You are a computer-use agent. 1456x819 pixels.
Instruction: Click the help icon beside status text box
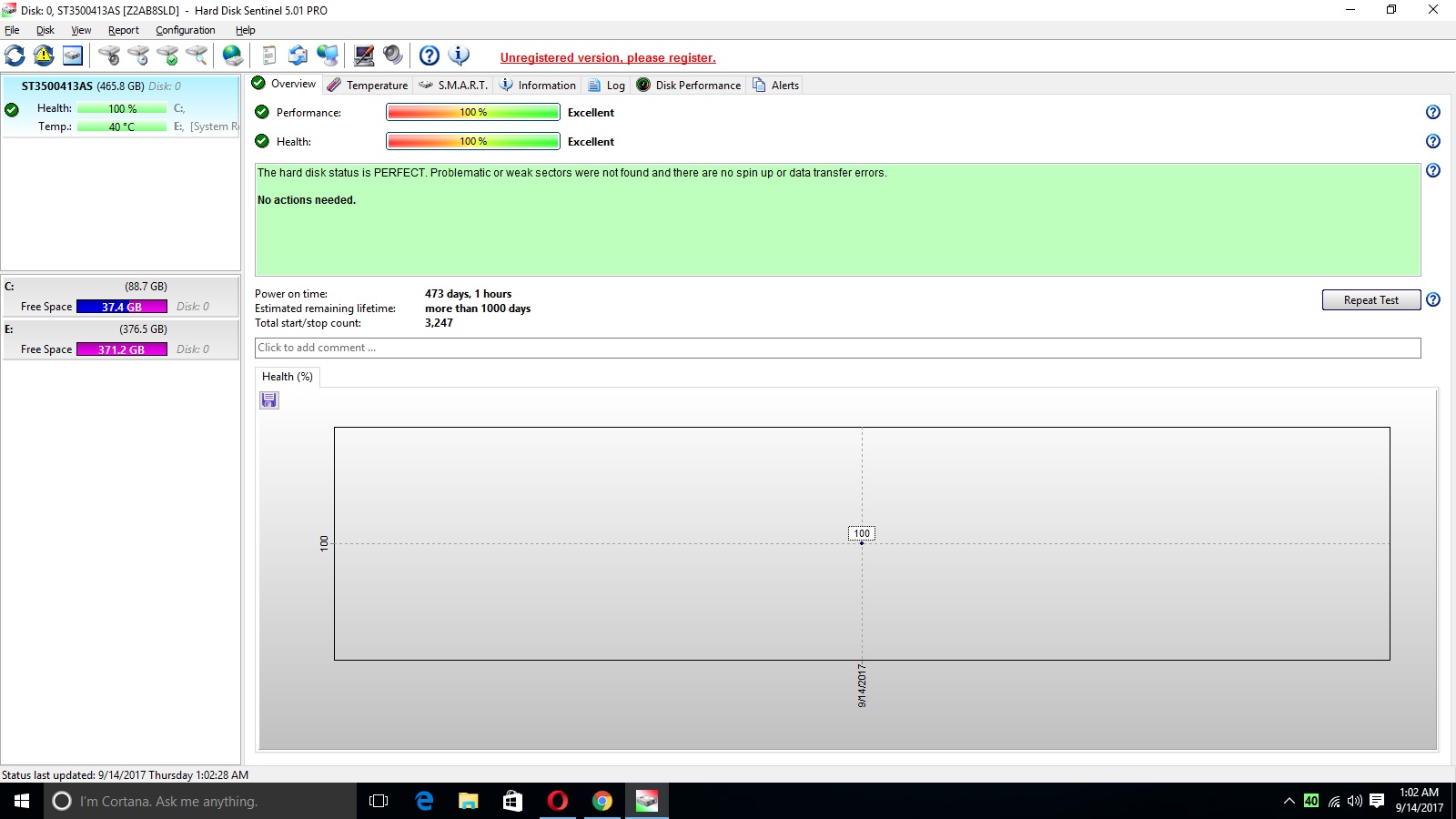[1433, 170]
